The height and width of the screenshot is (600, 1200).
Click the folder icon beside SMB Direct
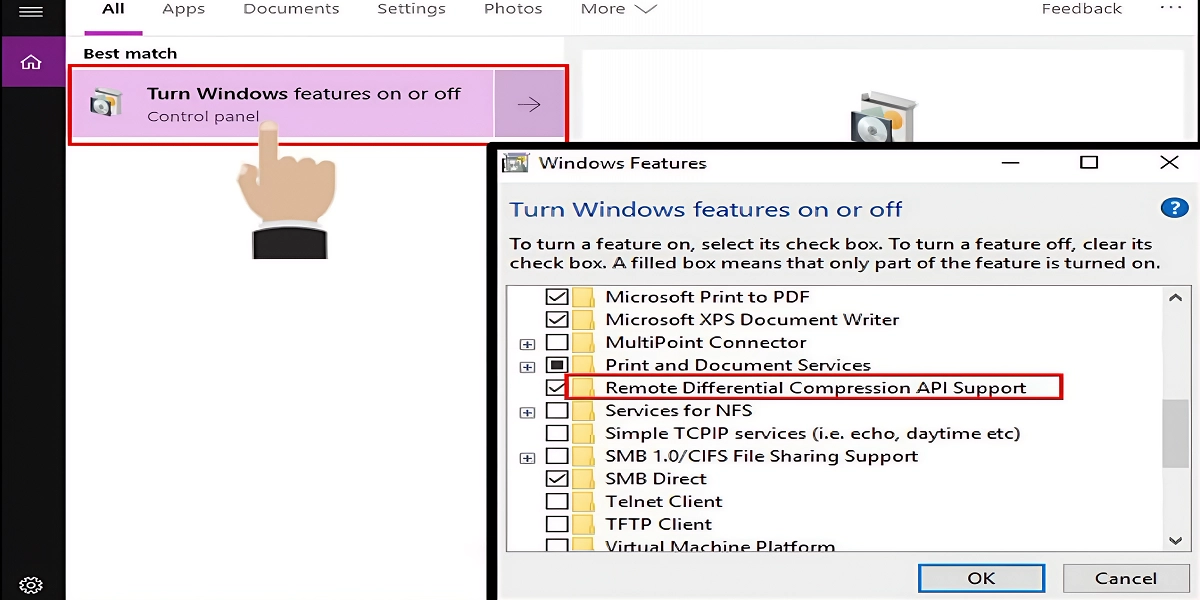(584, 479)
